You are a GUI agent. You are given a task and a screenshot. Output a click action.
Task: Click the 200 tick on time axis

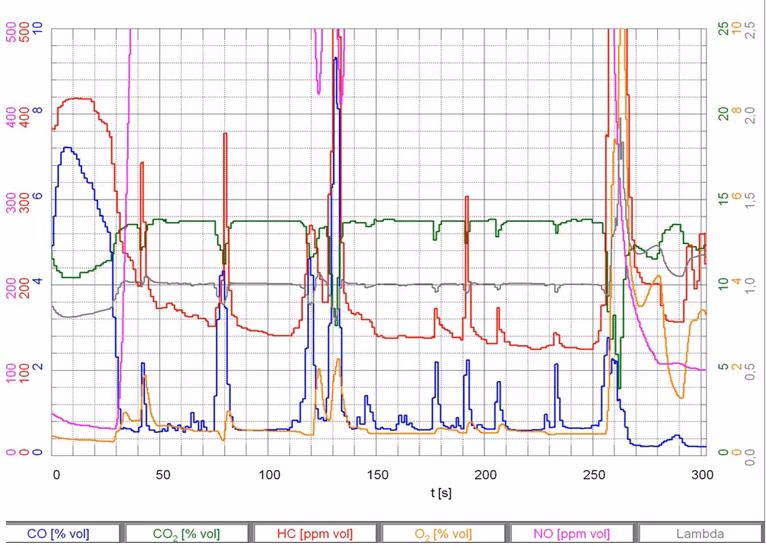pyautogui.click(x=486, y=473)
